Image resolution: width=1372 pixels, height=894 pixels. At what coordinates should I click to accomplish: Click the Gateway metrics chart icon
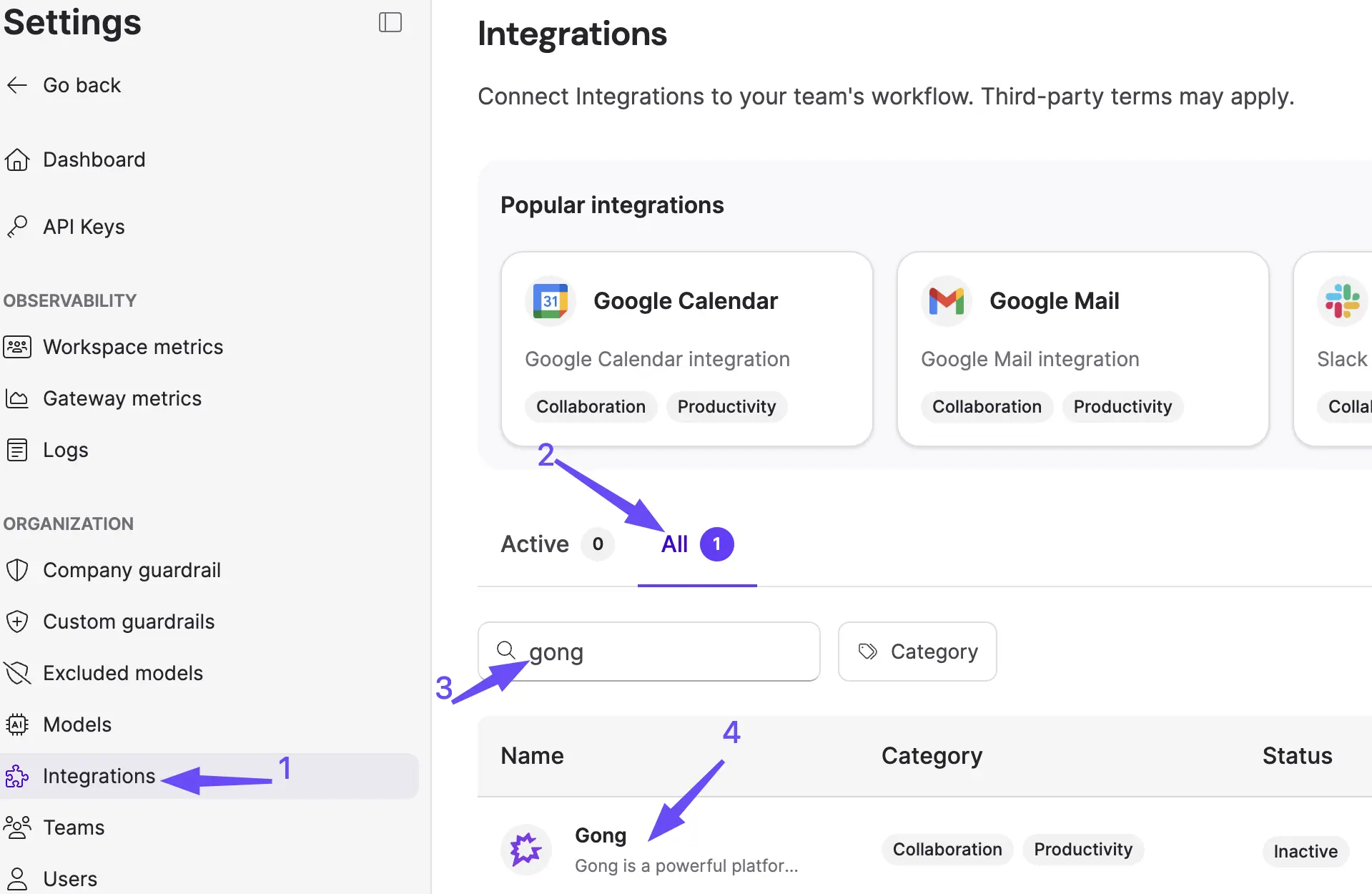point(17,398)
